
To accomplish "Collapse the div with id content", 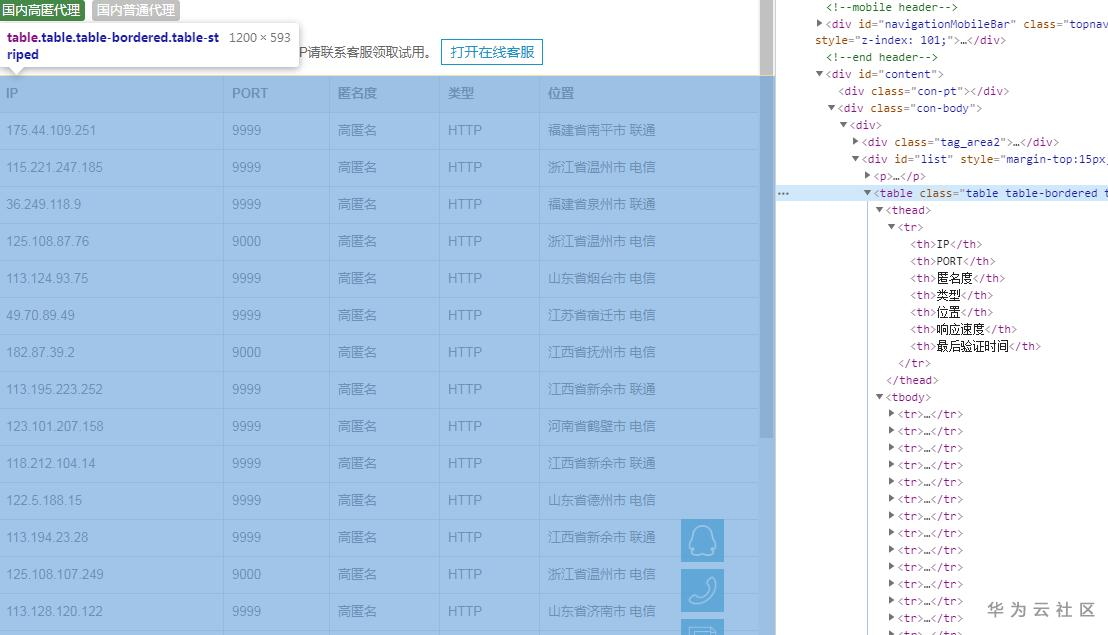I will tap(818, 74).
